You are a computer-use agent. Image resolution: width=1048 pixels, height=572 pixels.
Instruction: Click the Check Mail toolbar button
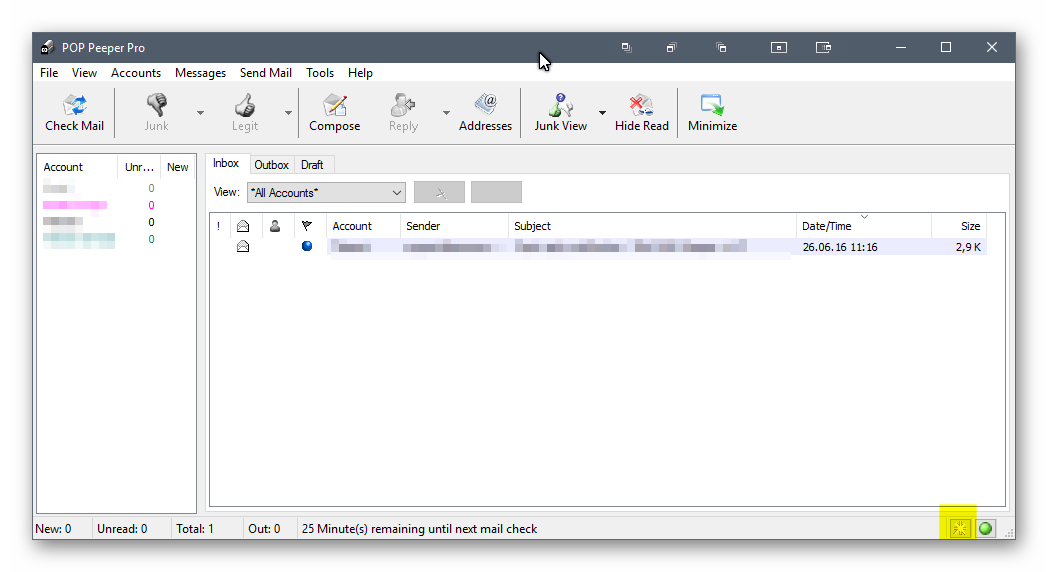pyautogui.click(x=74, y=112)
